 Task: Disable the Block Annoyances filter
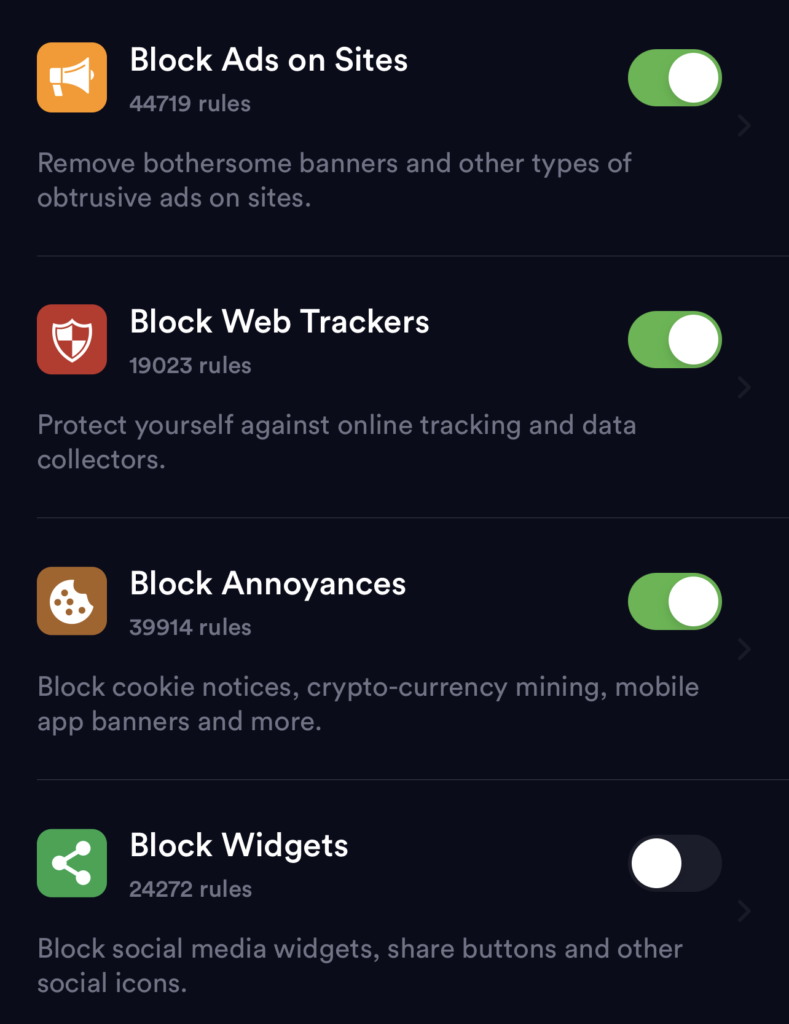pyautogui.click(x=674, y=601)
